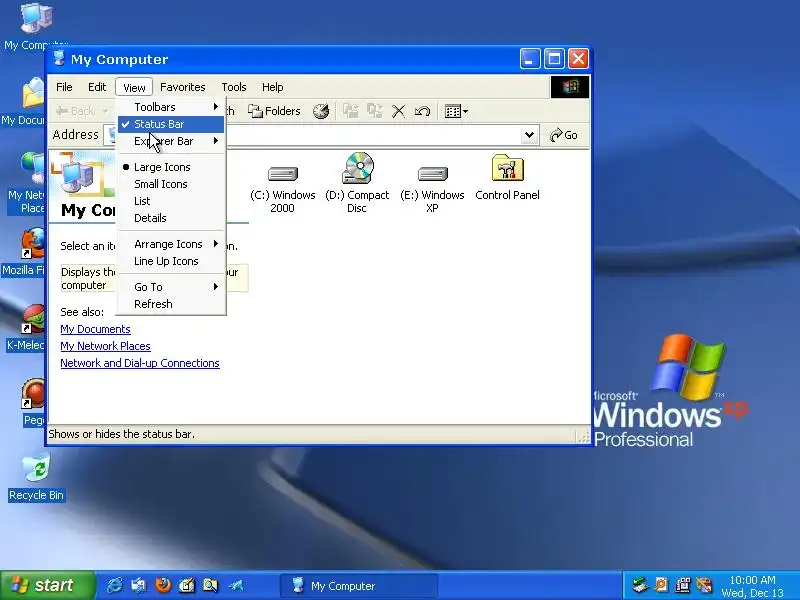Select the My Documents desktop icon
The image size is (800, 600).
(x=23, y=102)
